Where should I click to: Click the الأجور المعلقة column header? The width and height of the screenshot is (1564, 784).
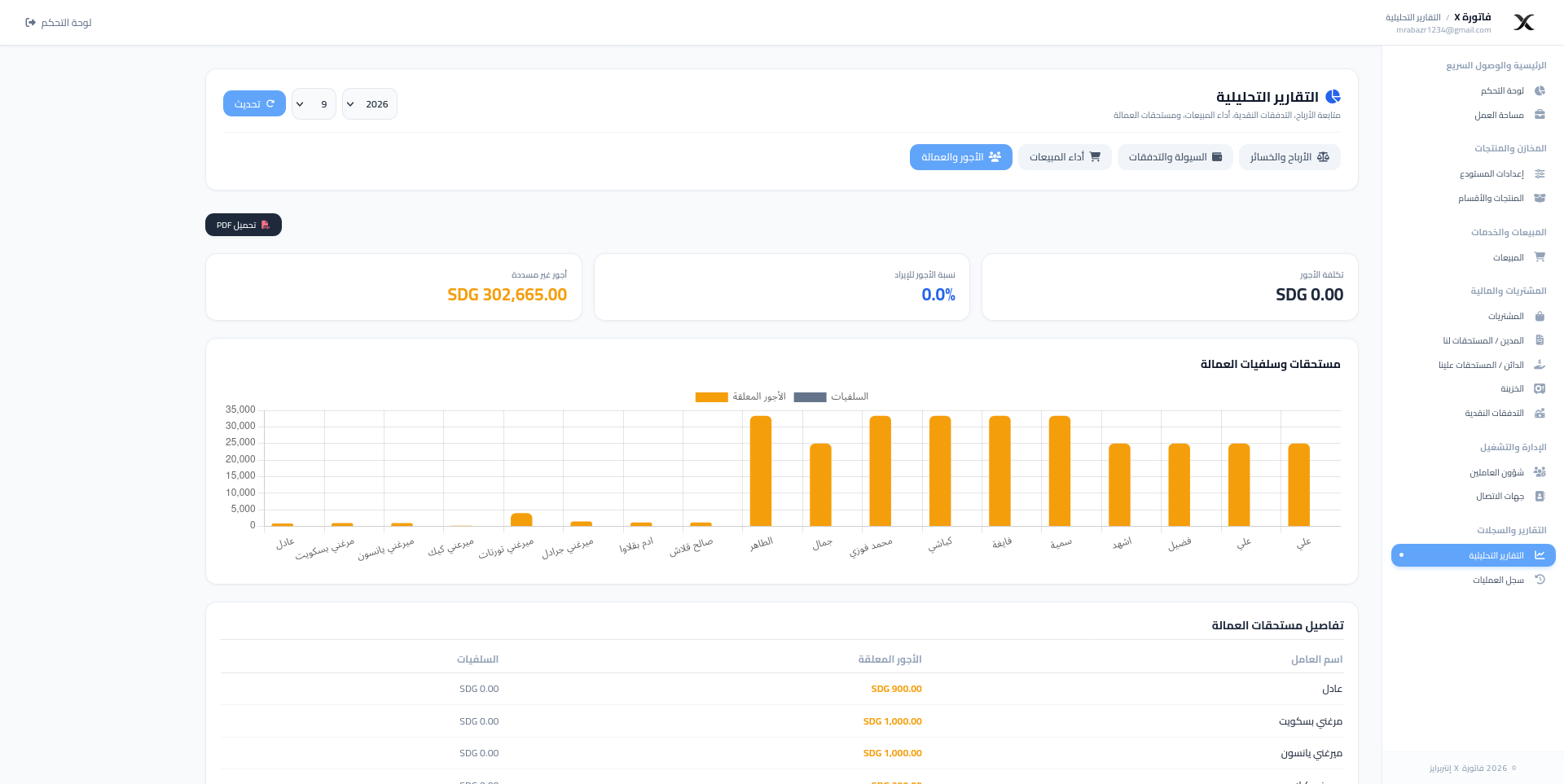pos(890,659)
